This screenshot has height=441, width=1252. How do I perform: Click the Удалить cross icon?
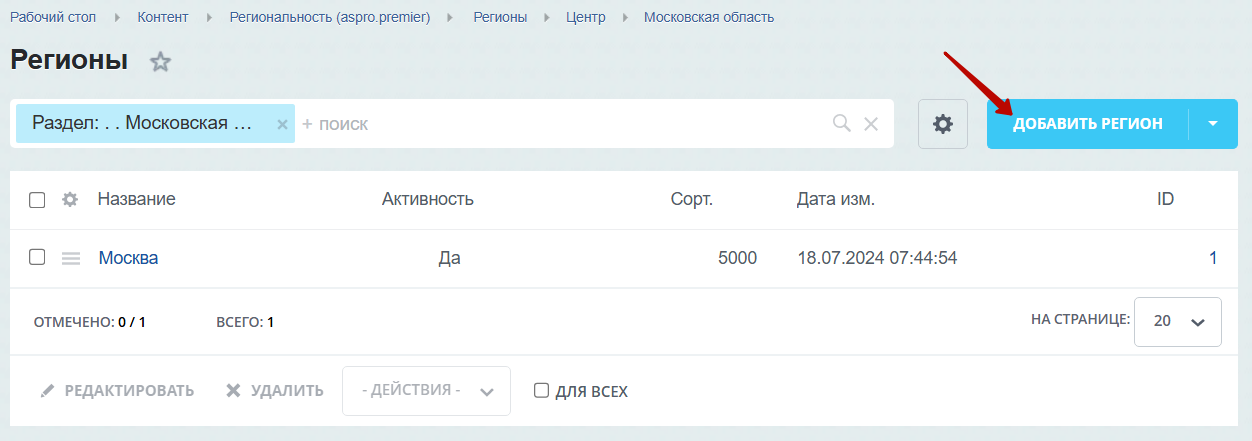tap(233, 390)
